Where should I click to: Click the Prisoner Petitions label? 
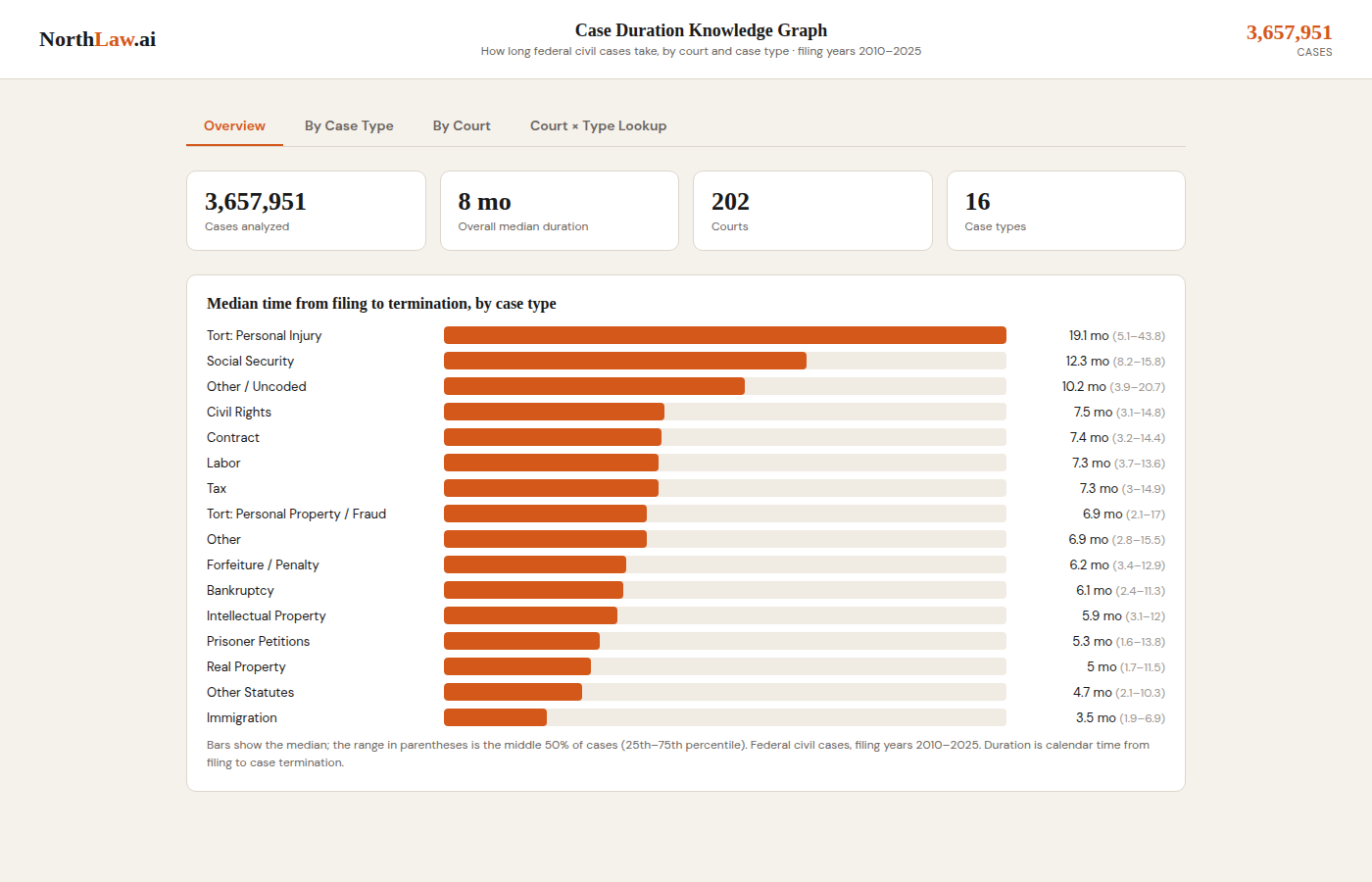258,641
